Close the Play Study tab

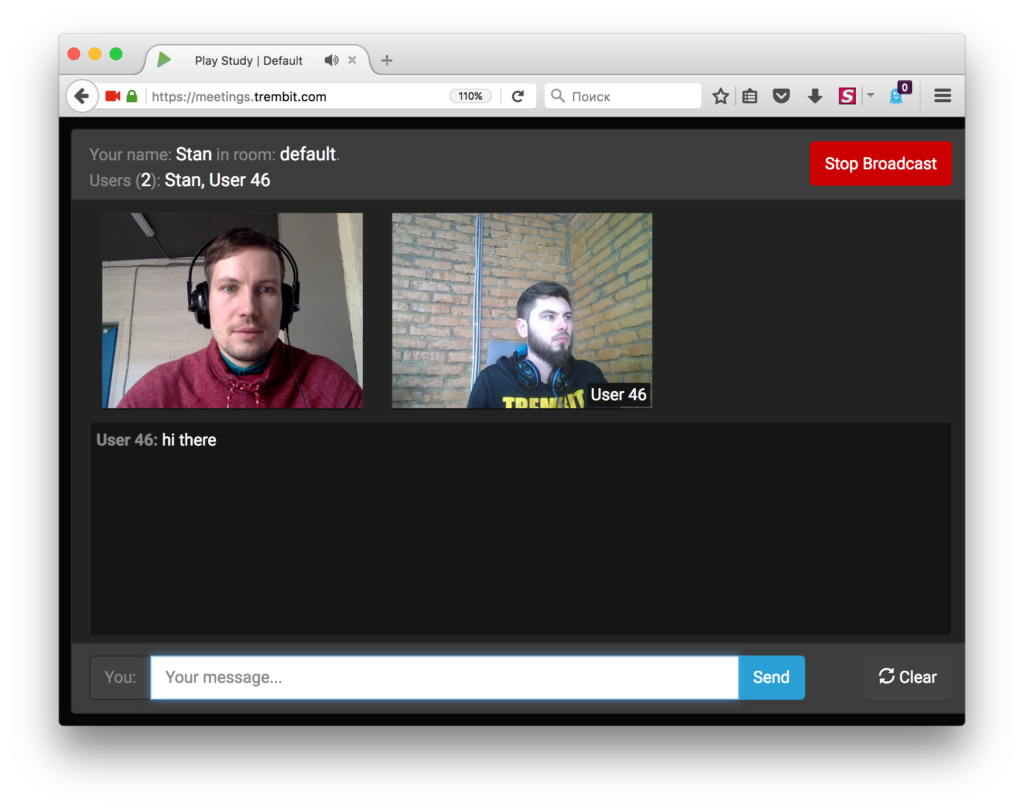pos(352,60)
